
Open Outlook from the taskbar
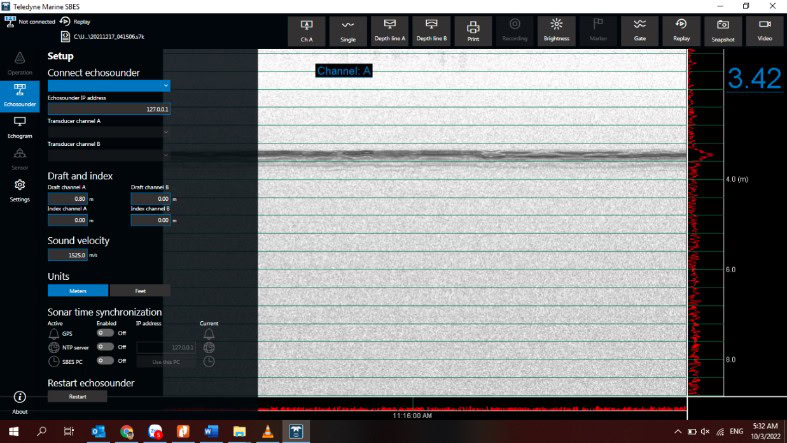pyautogui.click(x=98, y=431)
